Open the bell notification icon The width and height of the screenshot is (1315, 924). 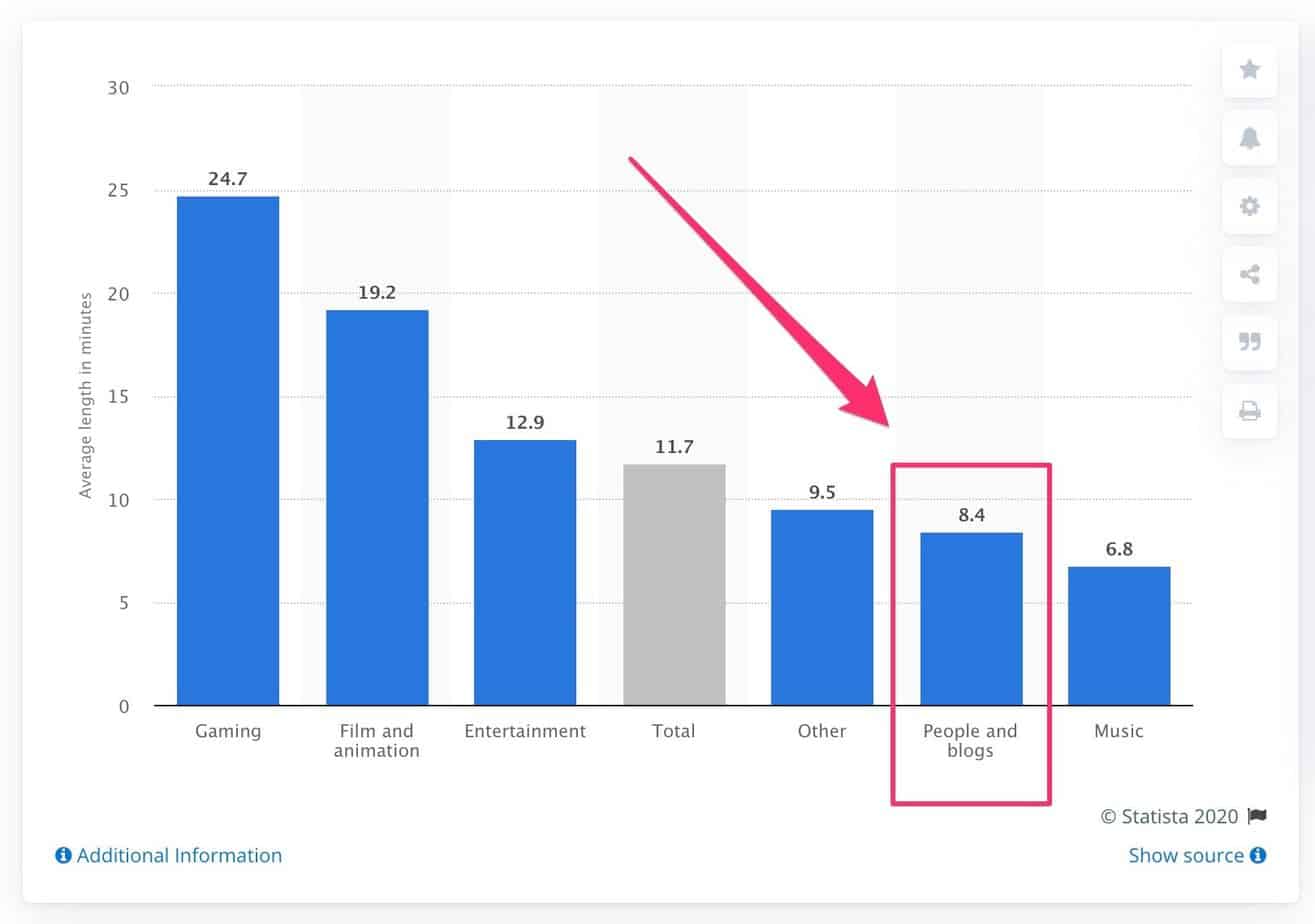[1248, 139]
